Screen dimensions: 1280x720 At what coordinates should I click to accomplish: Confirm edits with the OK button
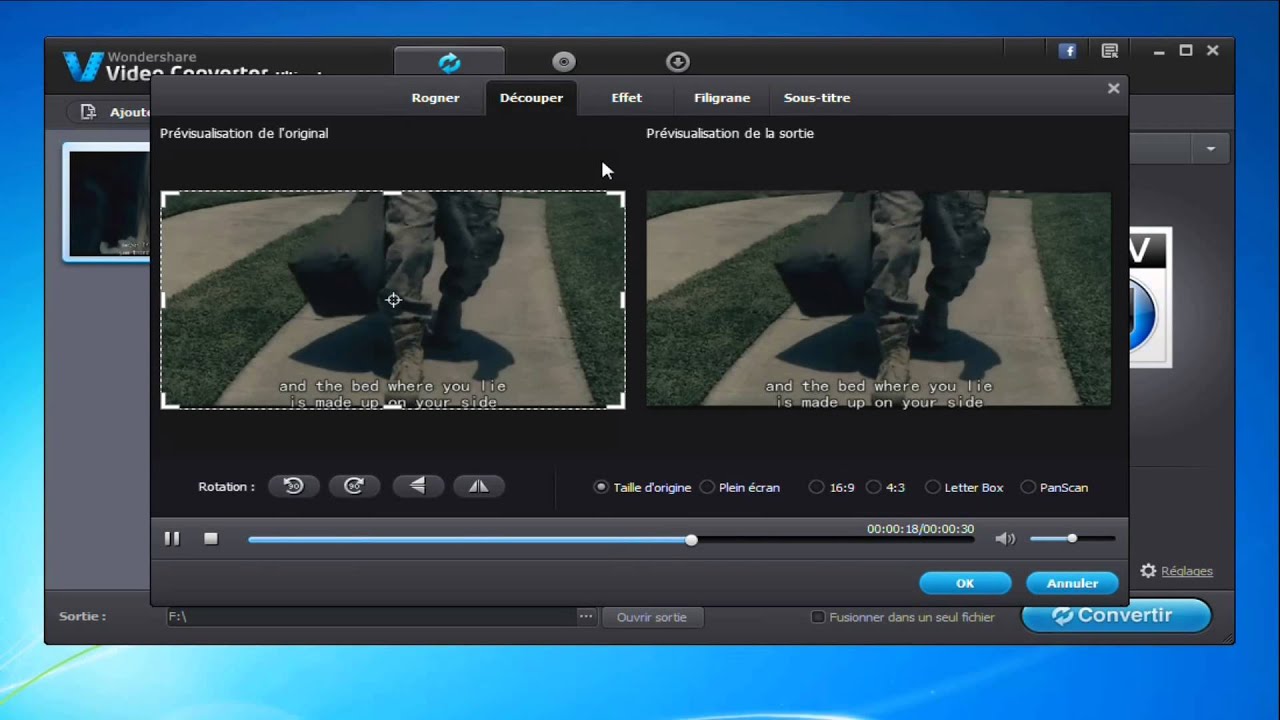(965, 583)
